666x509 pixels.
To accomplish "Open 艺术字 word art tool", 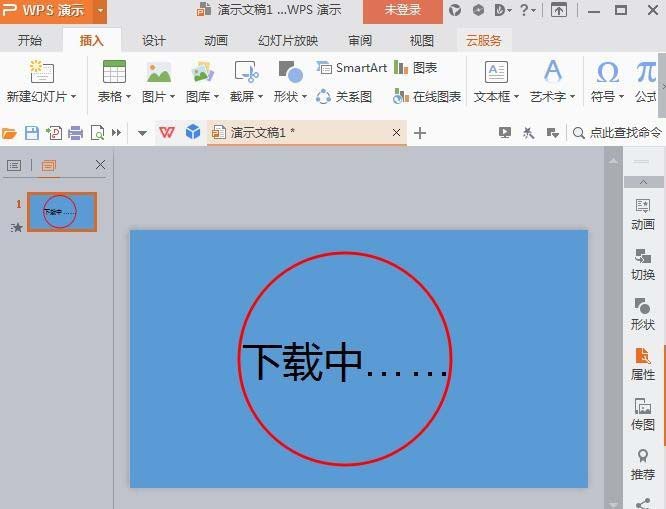I will (553, 72).
